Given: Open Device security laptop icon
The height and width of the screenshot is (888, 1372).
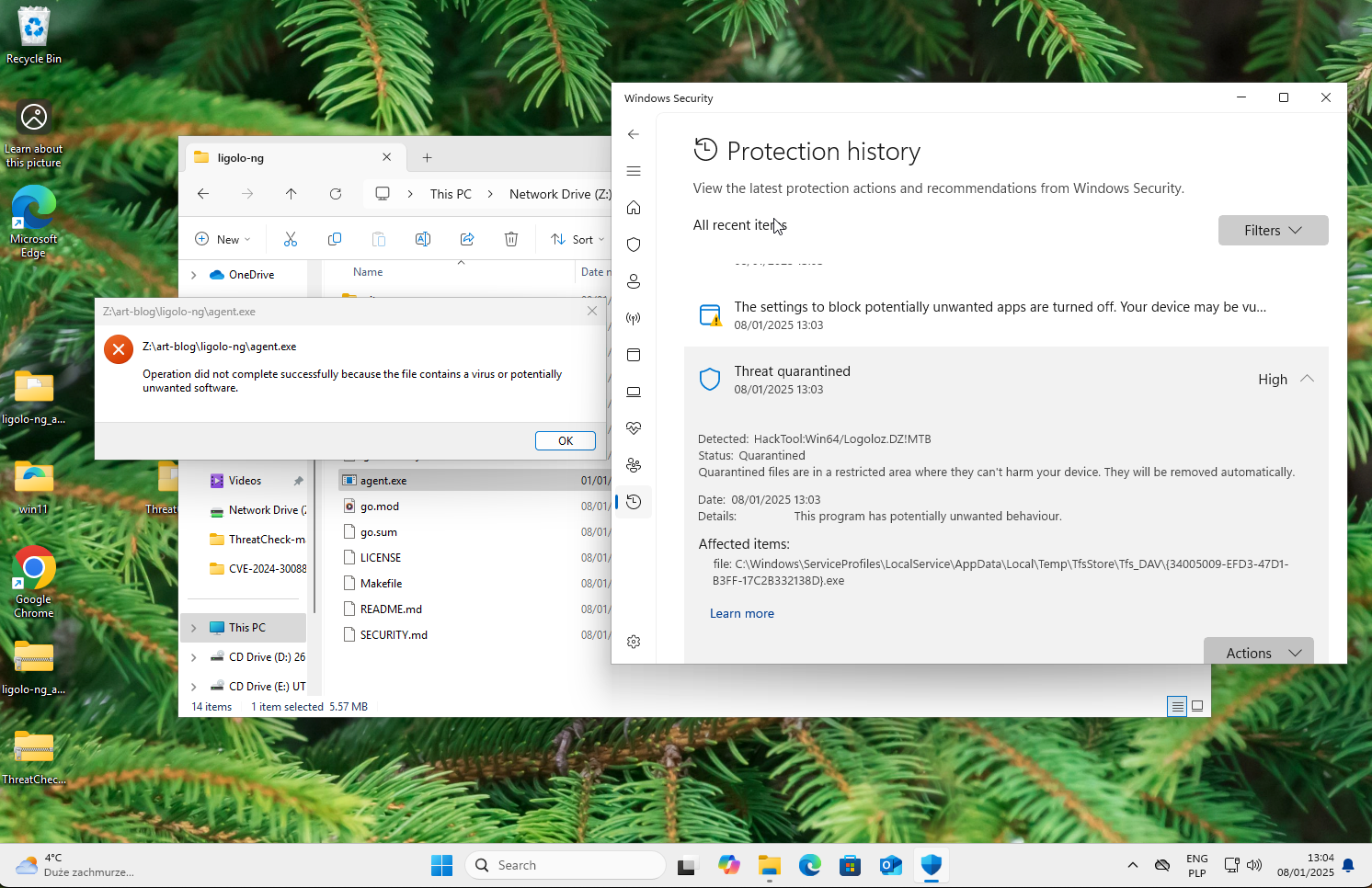Looking at the screenshot, I should click(x=634, y=392).
